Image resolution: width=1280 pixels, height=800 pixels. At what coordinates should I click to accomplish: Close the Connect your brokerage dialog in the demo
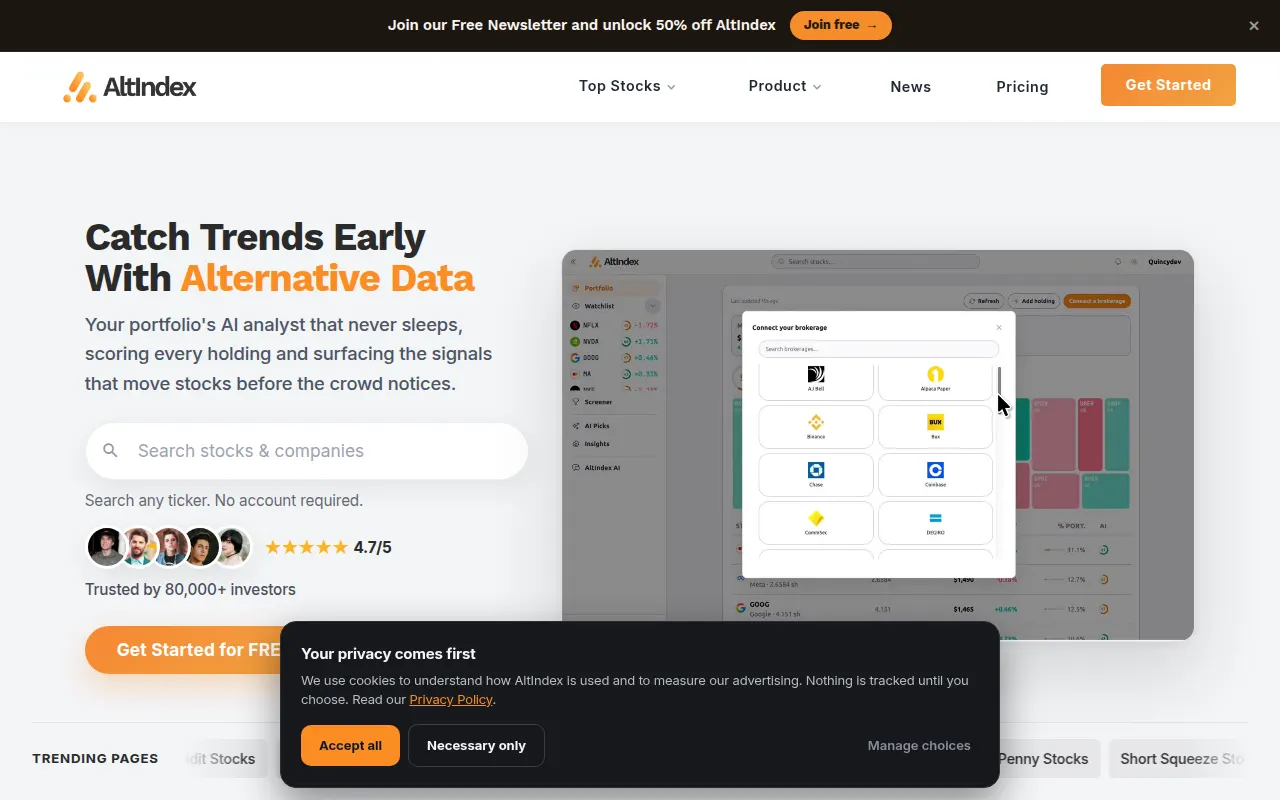point(998,327)
